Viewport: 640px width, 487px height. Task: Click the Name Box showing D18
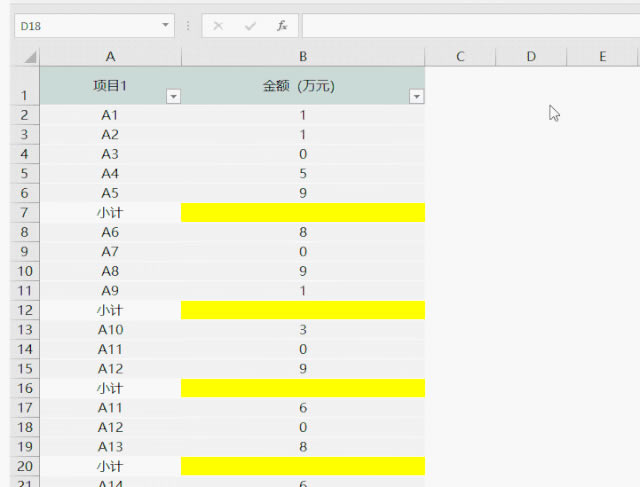tap(94, 26)
